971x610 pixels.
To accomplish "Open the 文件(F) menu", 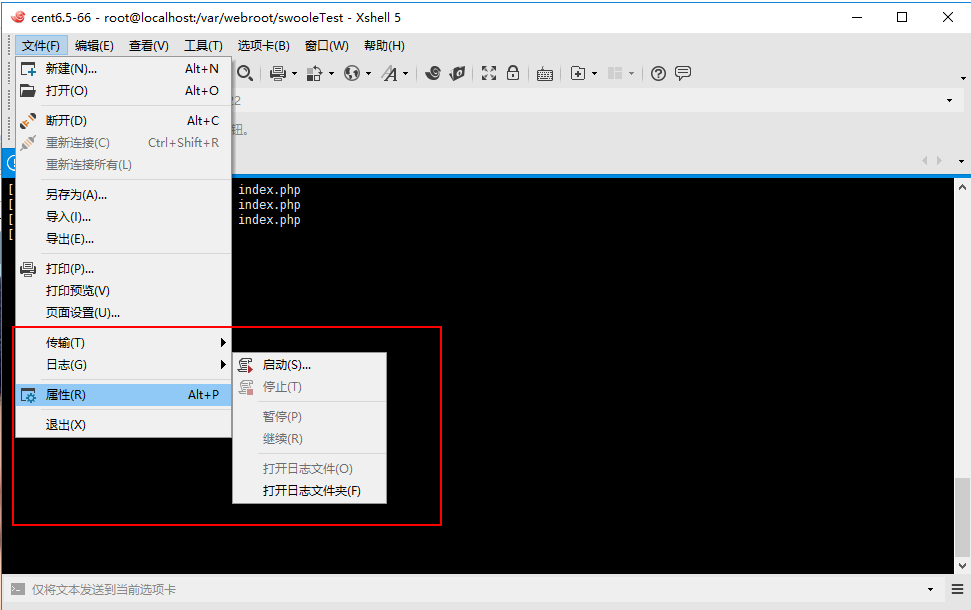I will click(41, 46).
